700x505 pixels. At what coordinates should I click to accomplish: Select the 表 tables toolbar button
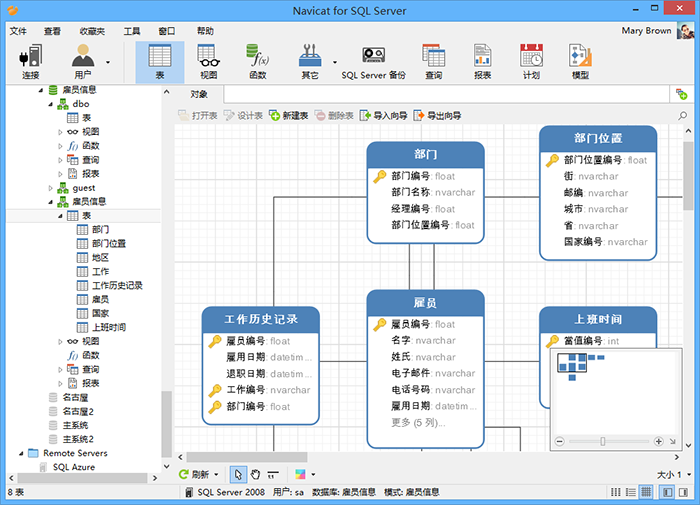[x=160, y=62]
